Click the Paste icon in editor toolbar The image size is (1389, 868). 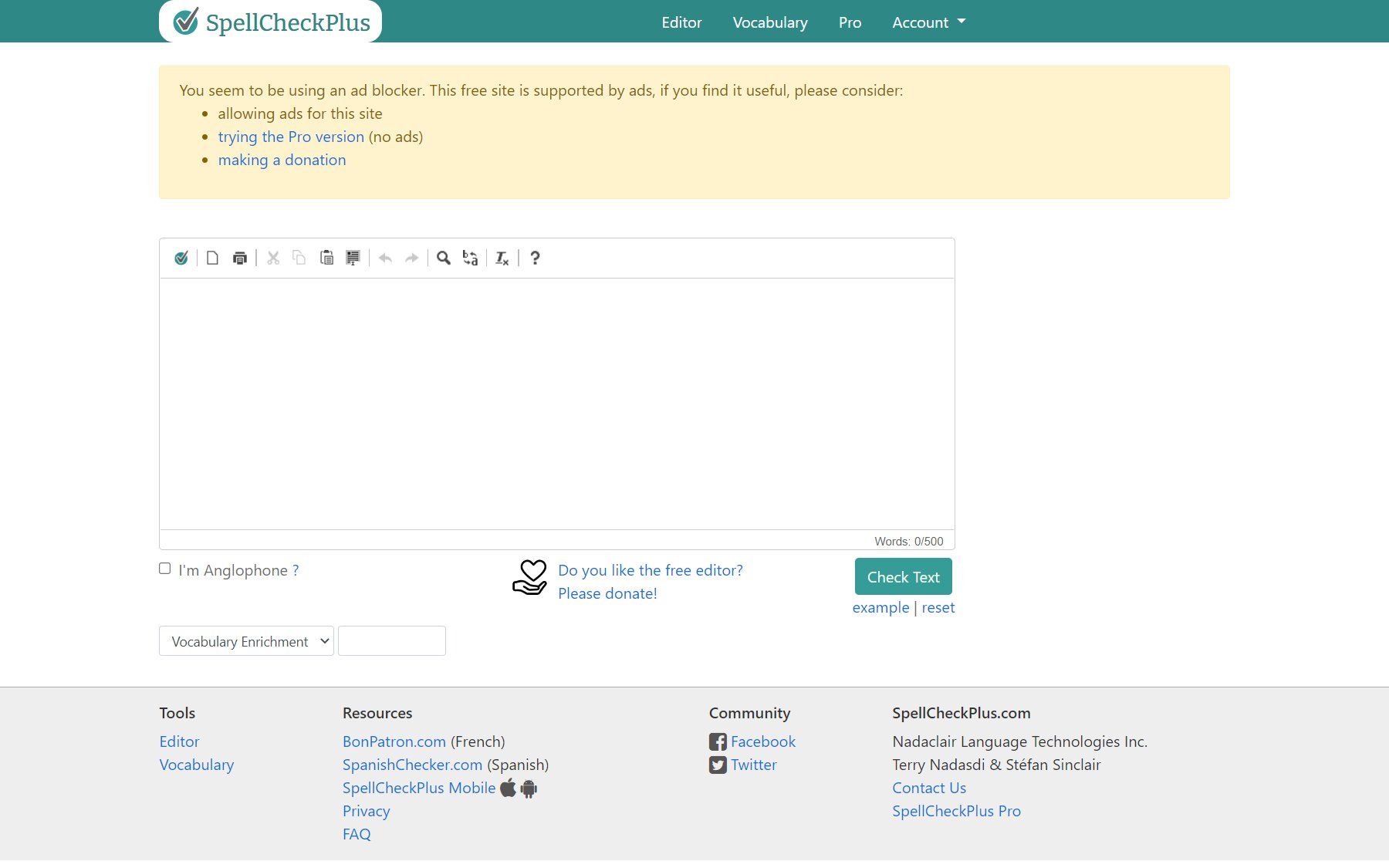[326, 258]
